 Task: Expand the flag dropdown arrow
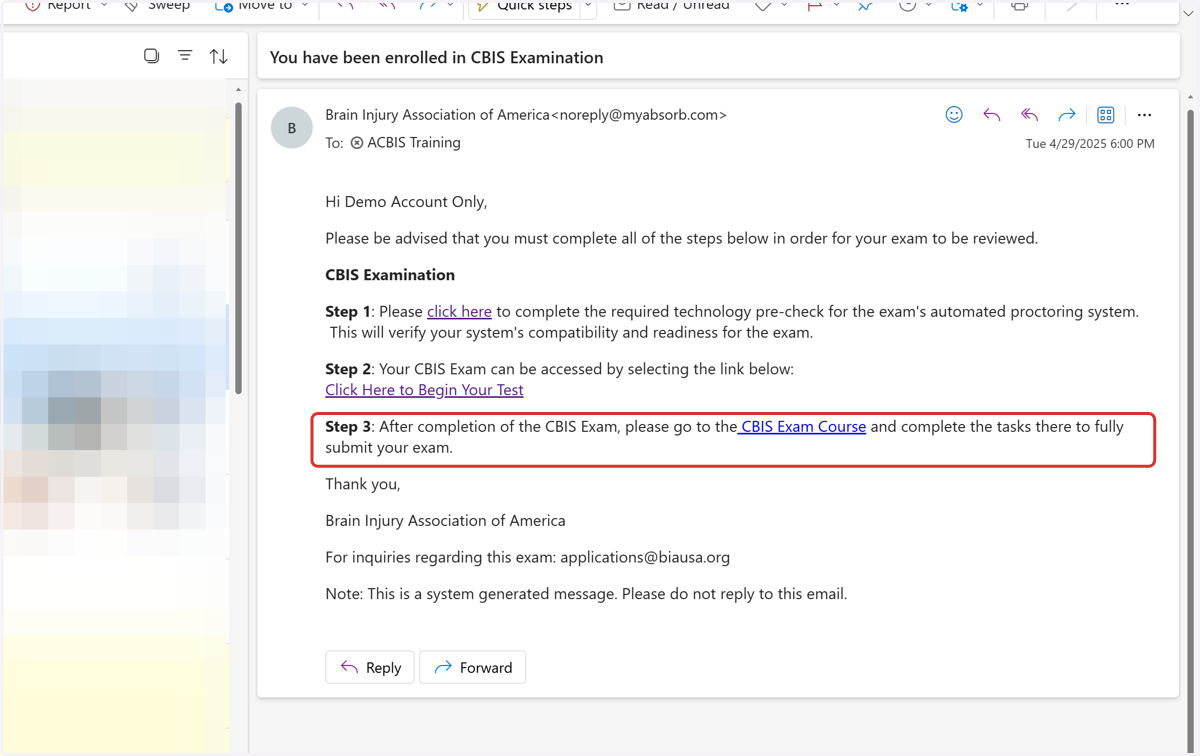click(836, 5)
